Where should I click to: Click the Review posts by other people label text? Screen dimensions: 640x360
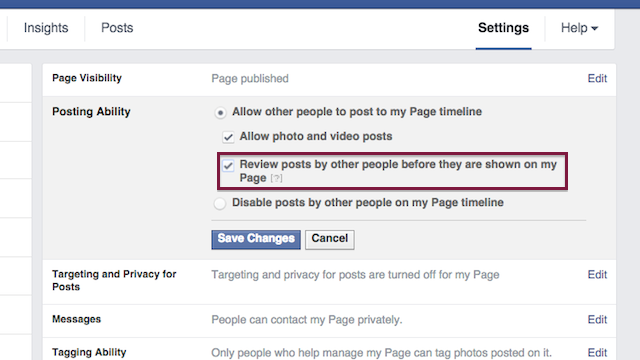(x=398, y=171)
